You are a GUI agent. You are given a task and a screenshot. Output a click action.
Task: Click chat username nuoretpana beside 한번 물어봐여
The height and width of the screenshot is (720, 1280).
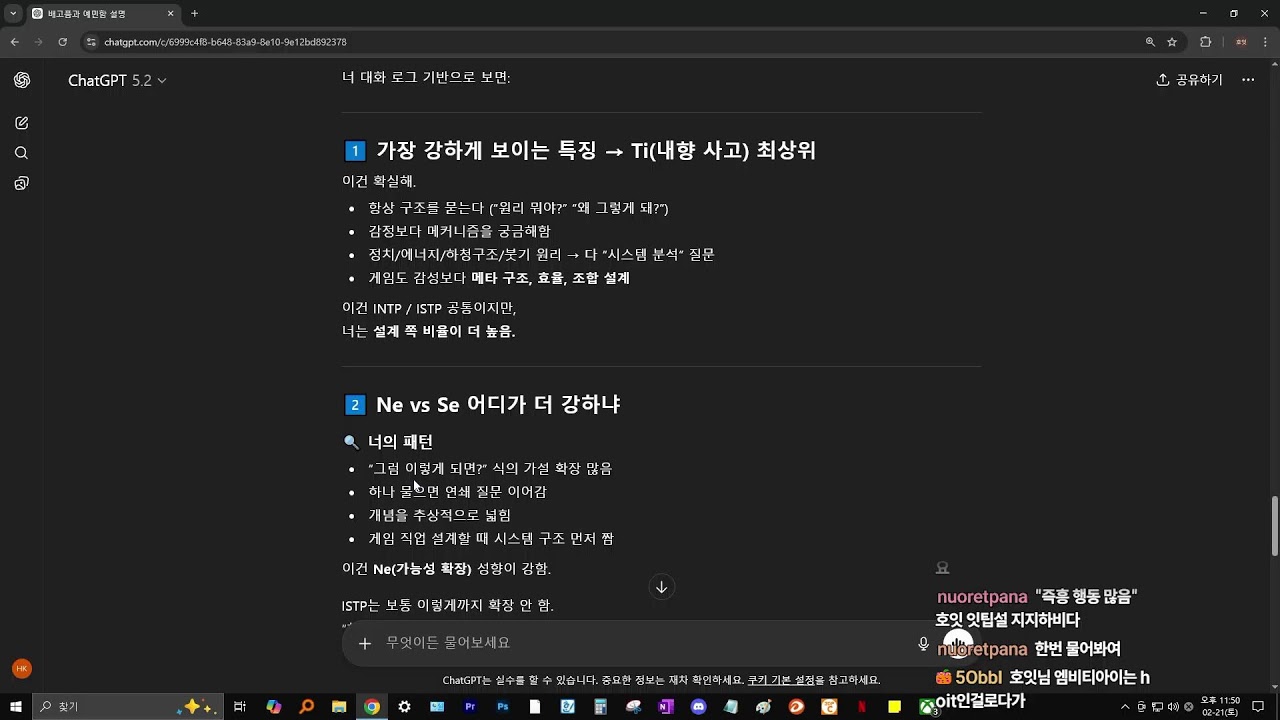[982, 649]
